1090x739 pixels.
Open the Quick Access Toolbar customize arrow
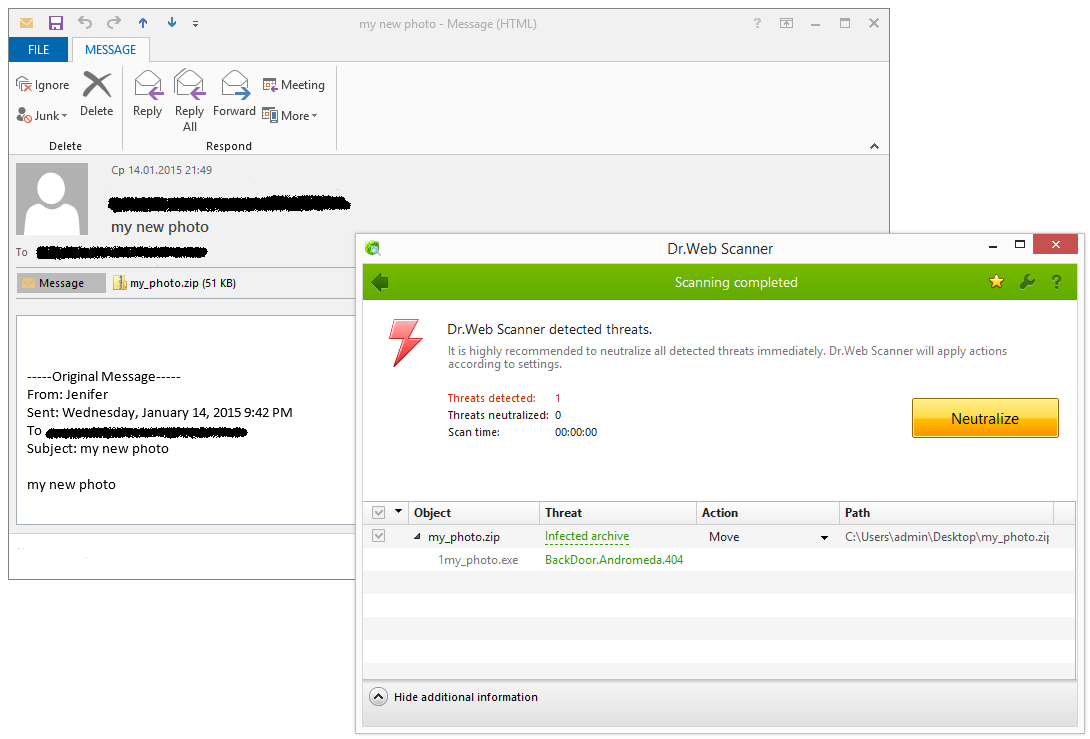195,24
